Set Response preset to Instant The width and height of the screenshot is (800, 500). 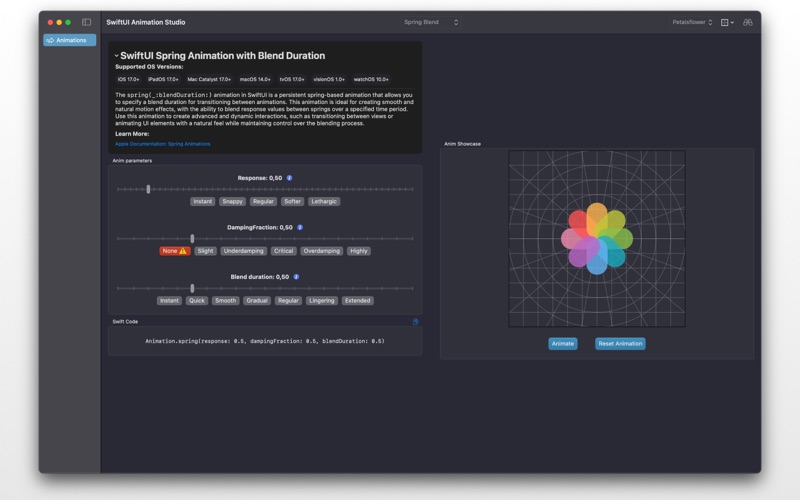(x=203, y=202)
